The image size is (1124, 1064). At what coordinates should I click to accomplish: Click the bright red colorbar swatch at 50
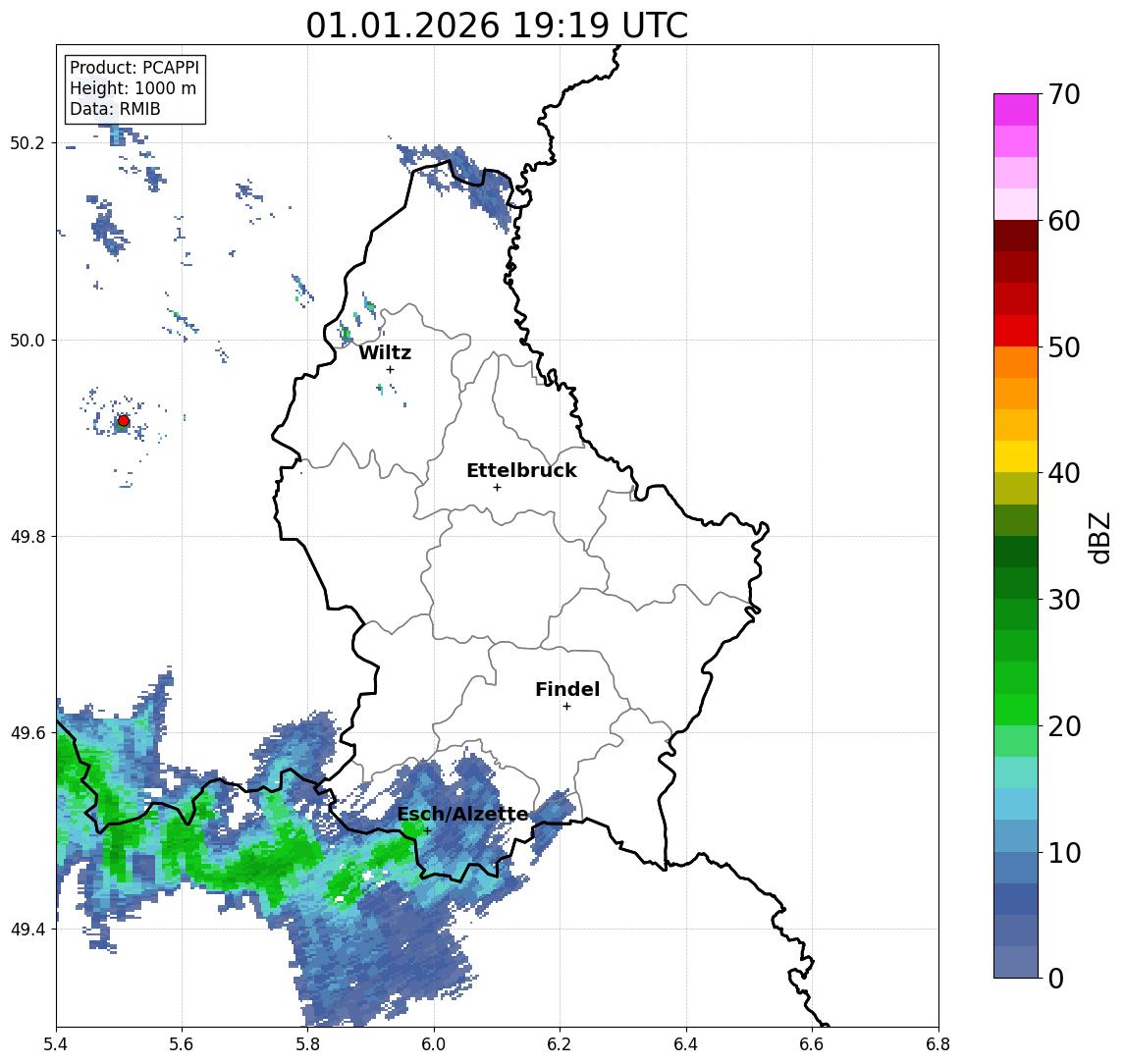(x=1016, y=331)
